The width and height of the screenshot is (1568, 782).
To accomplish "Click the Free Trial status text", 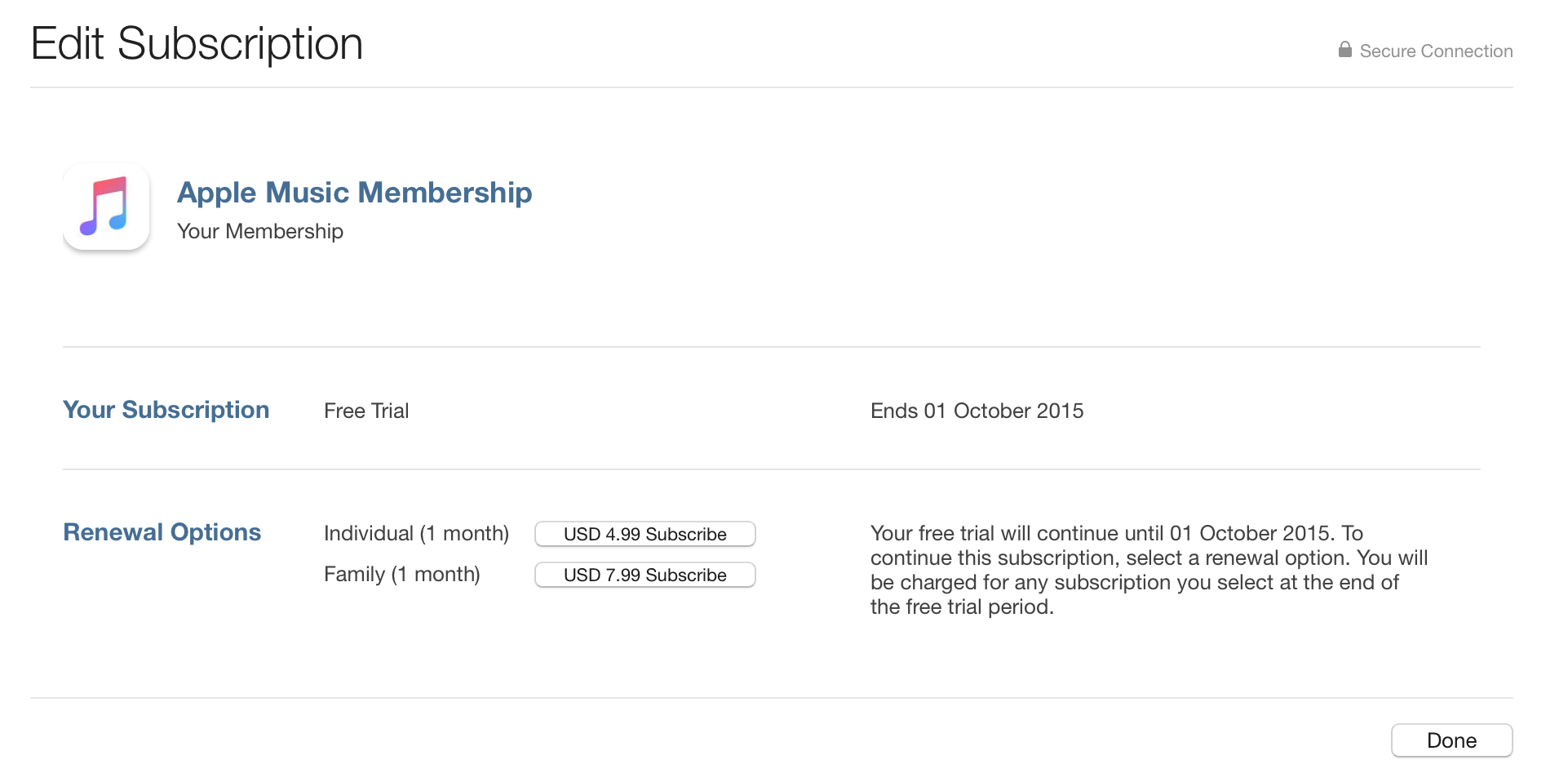I will (x=366, y=411).
